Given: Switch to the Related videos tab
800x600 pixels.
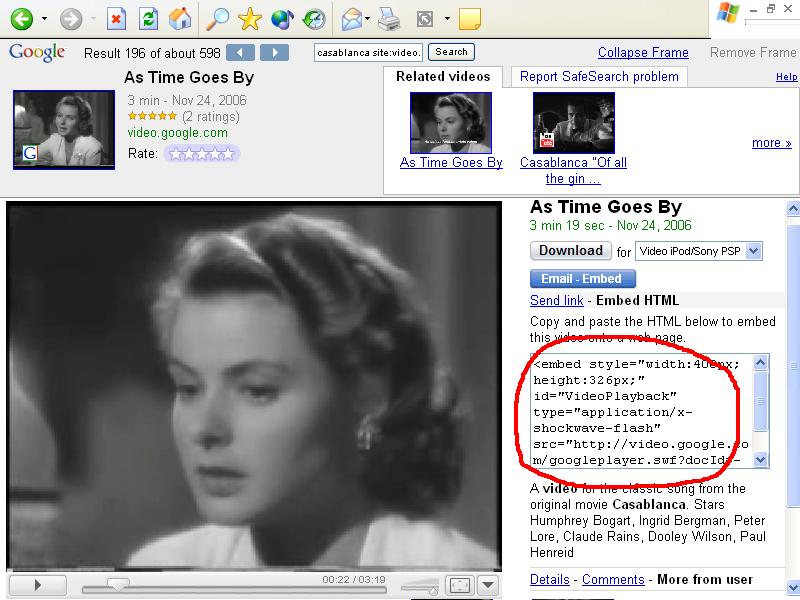Looking at the screenshot, I should tap(443, 77).
